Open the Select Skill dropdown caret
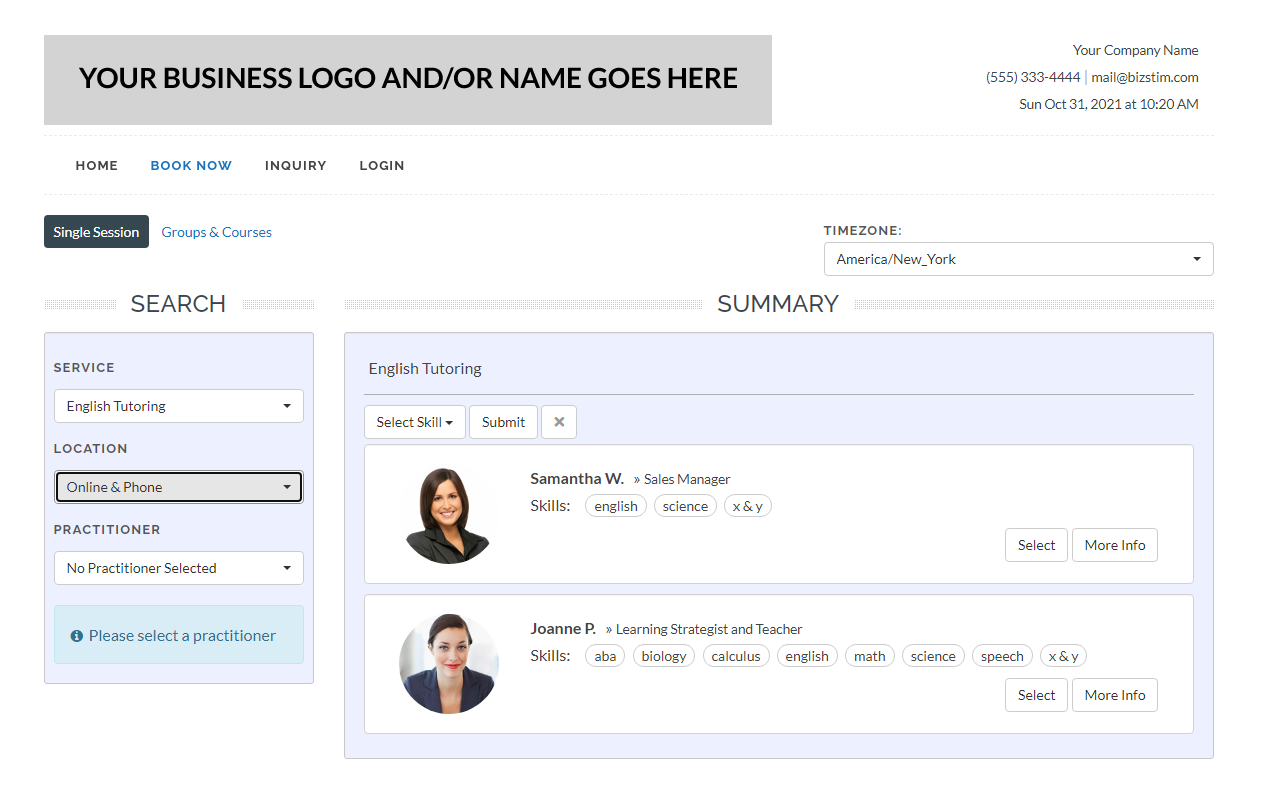 (x=449, y=421)
